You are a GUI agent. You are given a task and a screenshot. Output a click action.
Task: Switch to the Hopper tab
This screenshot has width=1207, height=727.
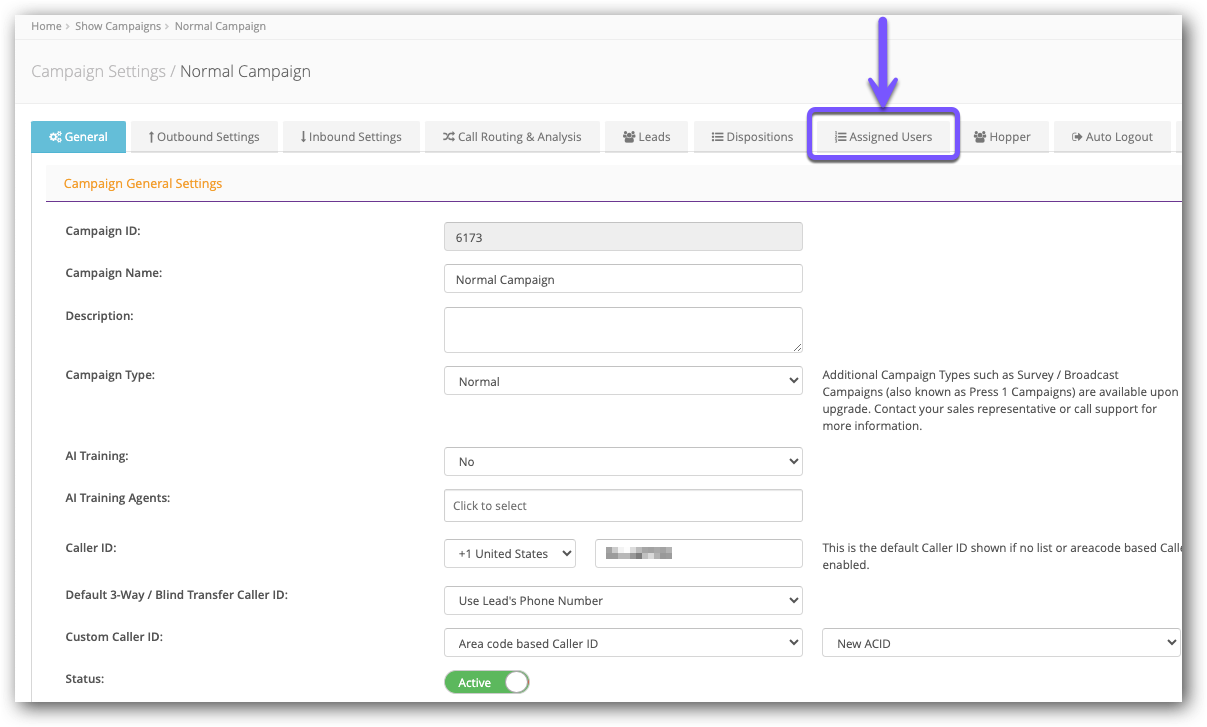click(x=1001, y=137)
